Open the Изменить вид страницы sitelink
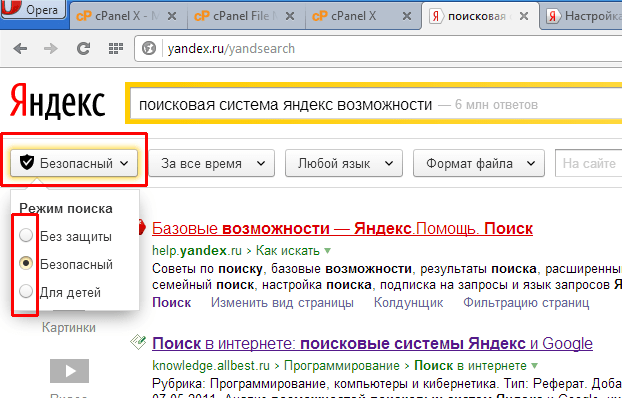The height and width of the screenshot is (398, 622). pyautogui.click(x=282, y=303)
